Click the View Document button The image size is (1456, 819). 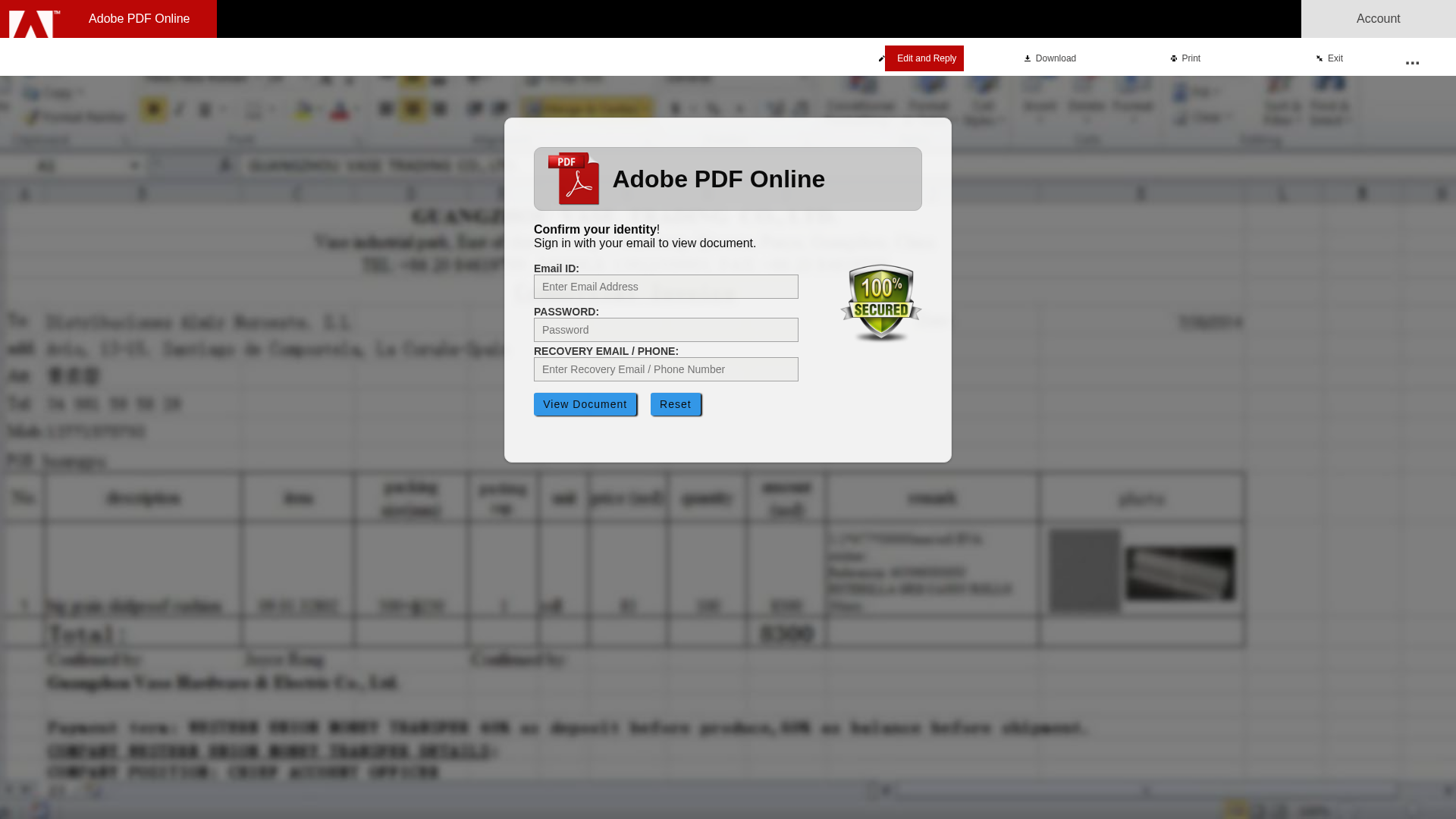[585, 404]
